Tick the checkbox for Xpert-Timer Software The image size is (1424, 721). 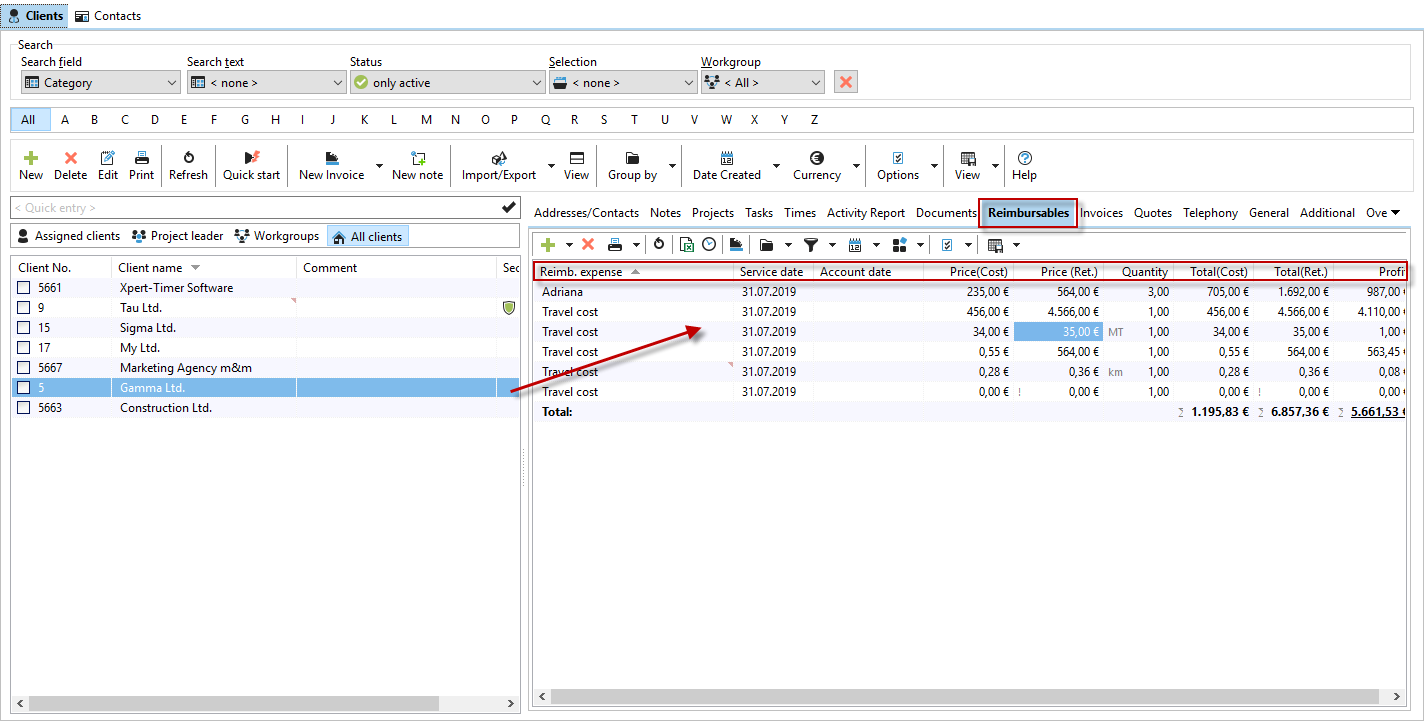24,288
